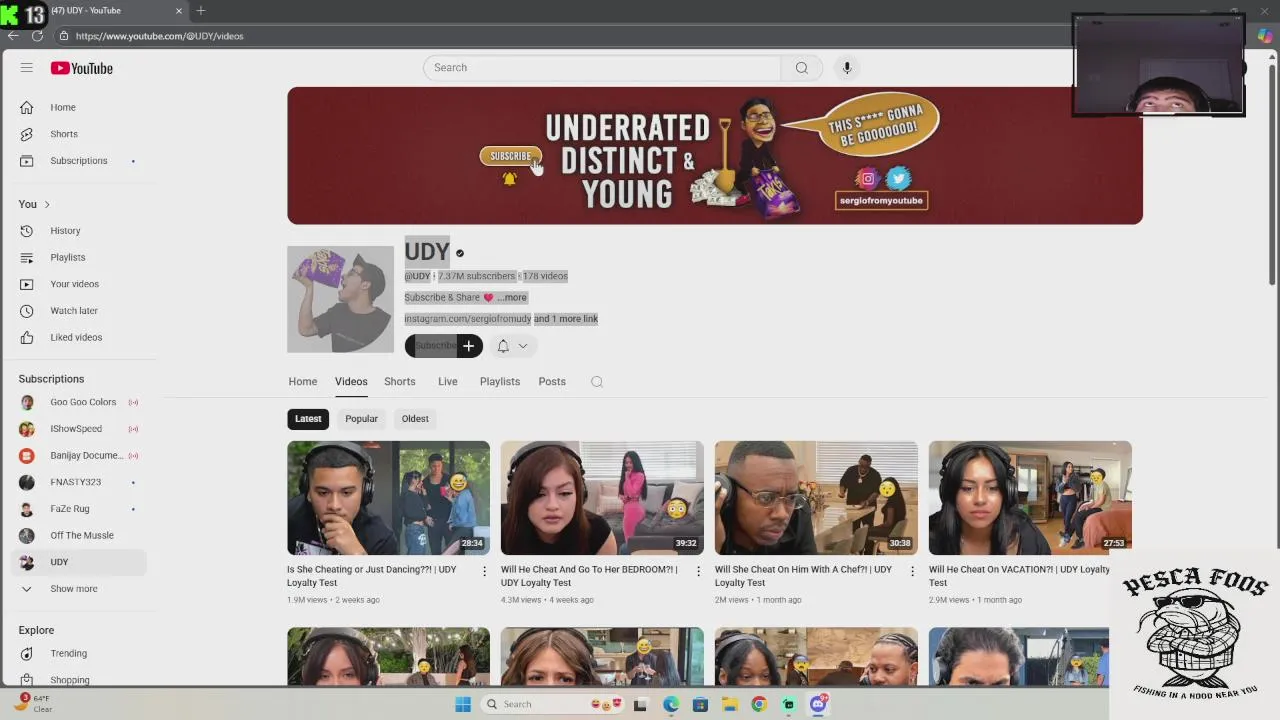1280x720 pixels.
Task: Open Discord from taskbar
Action: point(818,704)
